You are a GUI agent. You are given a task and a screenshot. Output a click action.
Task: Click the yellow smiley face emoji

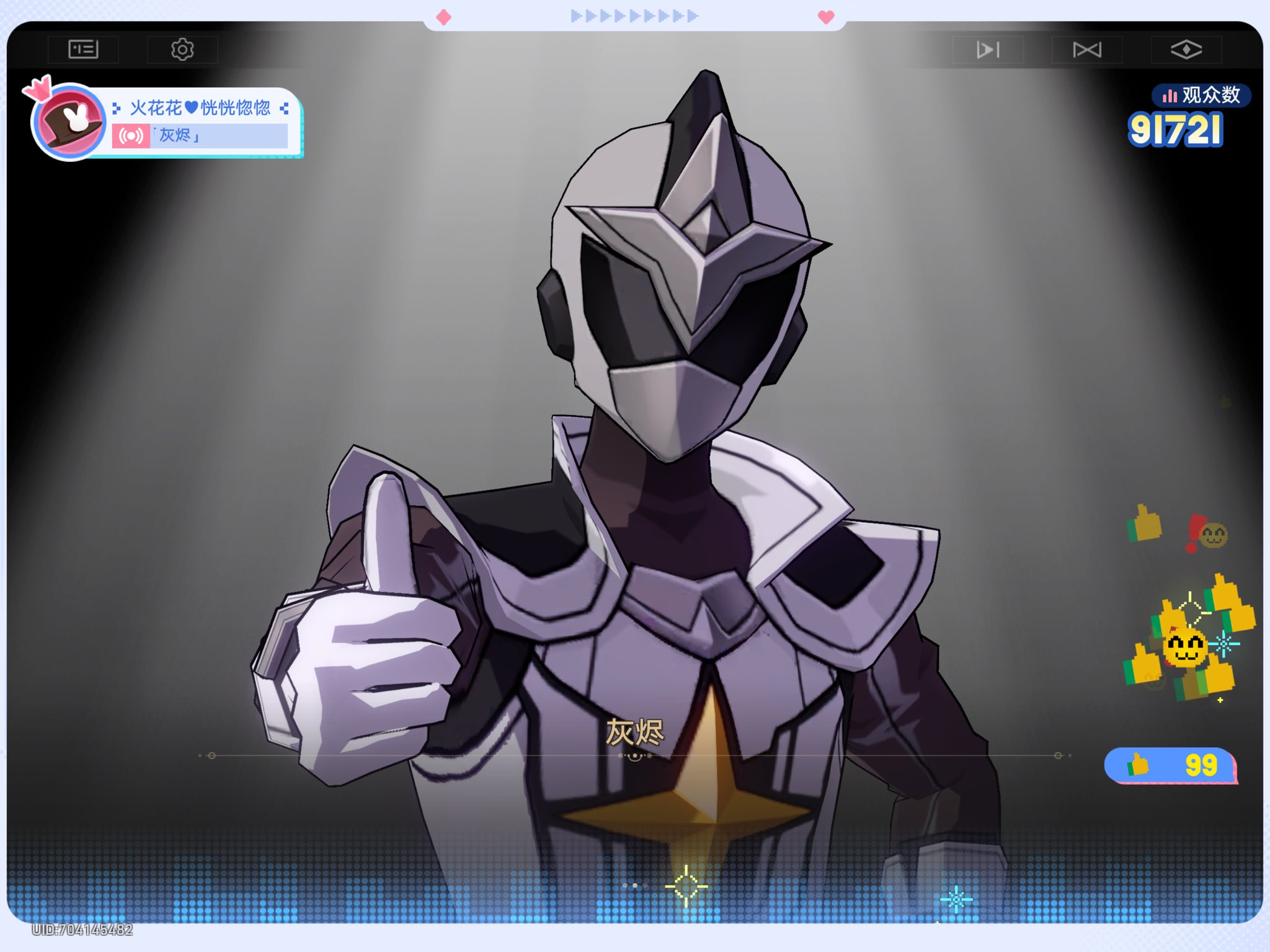point(1185,647)
